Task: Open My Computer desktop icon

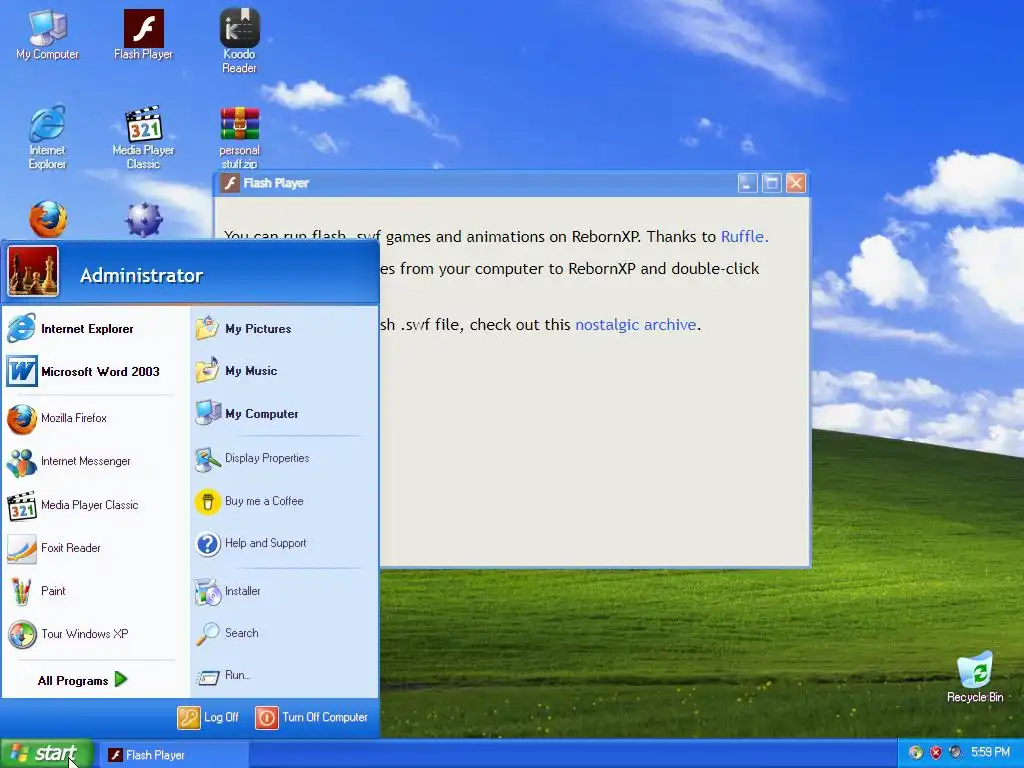Action: pyautogui.click(x=47, y=36)
